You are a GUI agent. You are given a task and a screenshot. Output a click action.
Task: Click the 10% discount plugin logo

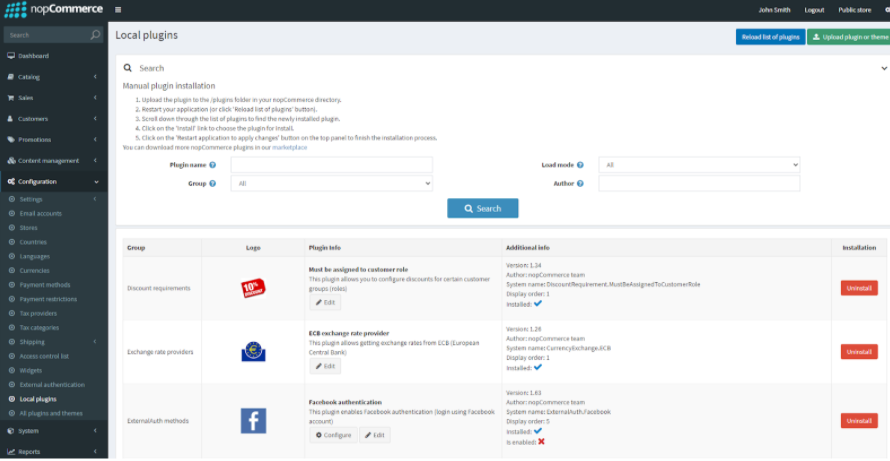click(253, 288)
